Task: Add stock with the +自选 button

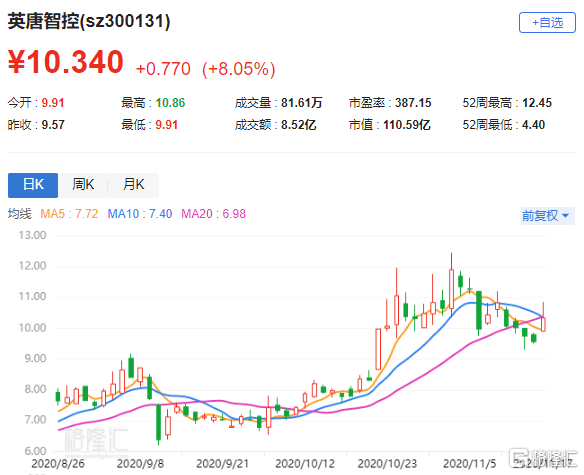Action: [x=547, y=23]
